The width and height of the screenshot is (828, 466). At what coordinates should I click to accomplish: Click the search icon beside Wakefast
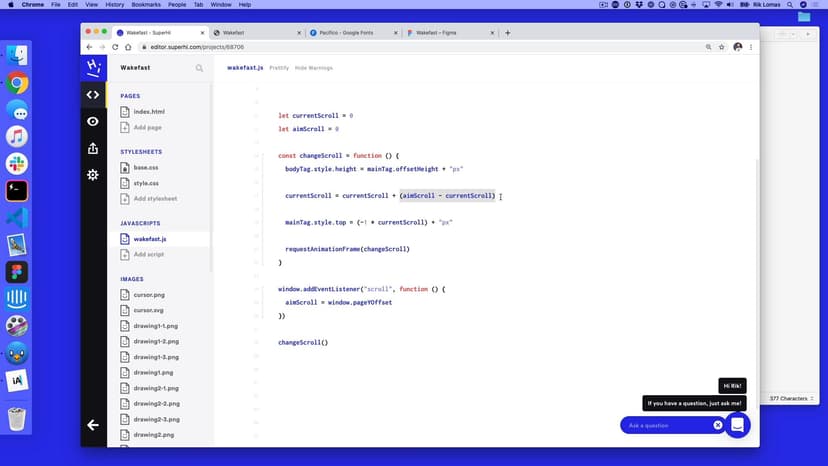[x=199, y=68]
